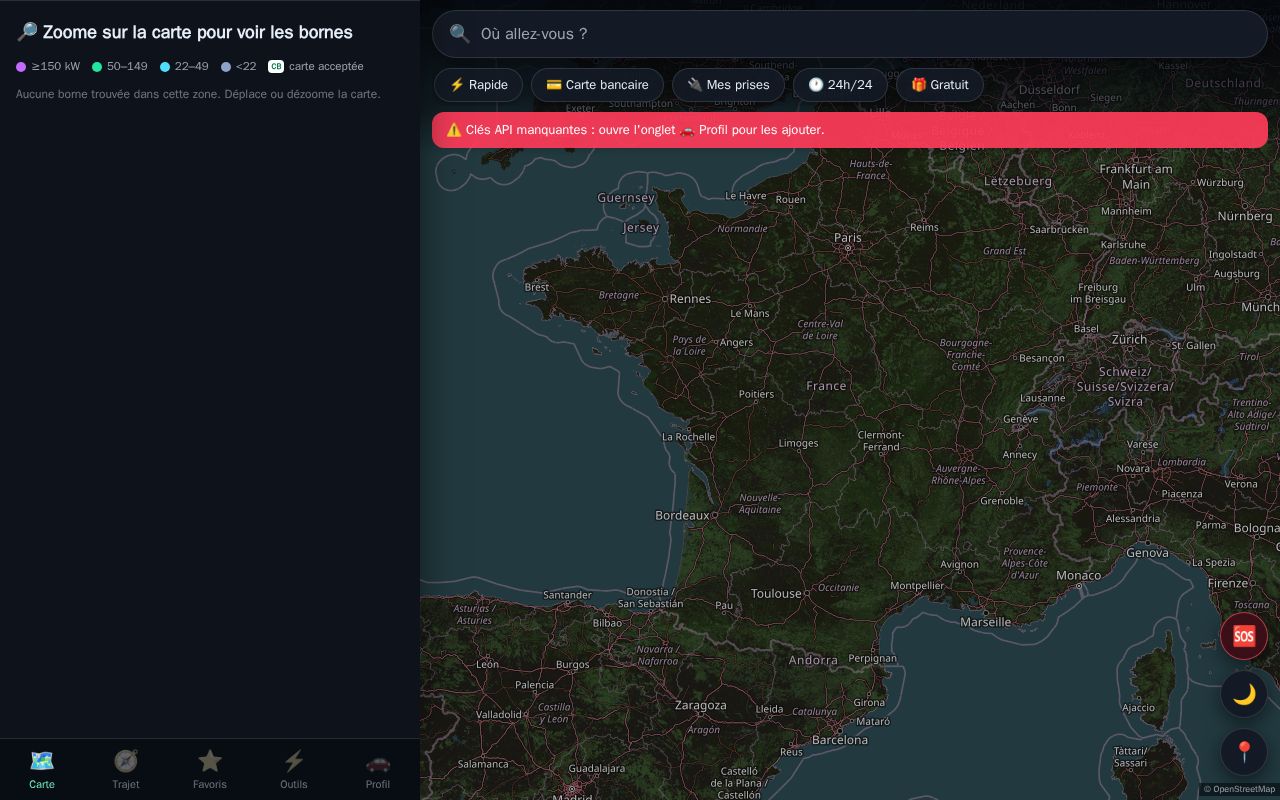Click the 'Zoome sur la carte' heading
The image size is (1280, 800).
(x=184, y=32)
